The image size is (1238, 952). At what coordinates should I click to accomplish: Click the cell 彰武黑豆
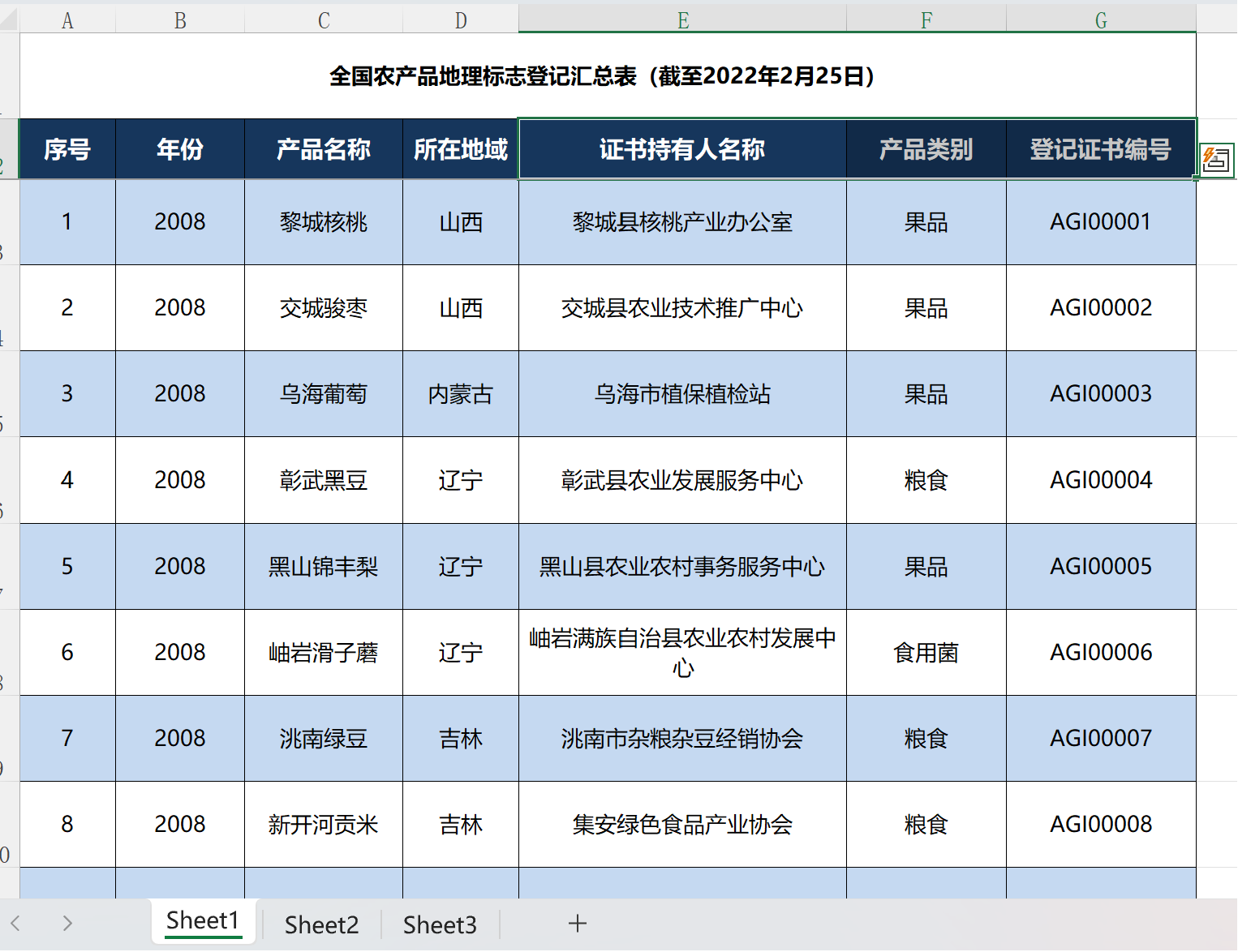coord(324,480)
